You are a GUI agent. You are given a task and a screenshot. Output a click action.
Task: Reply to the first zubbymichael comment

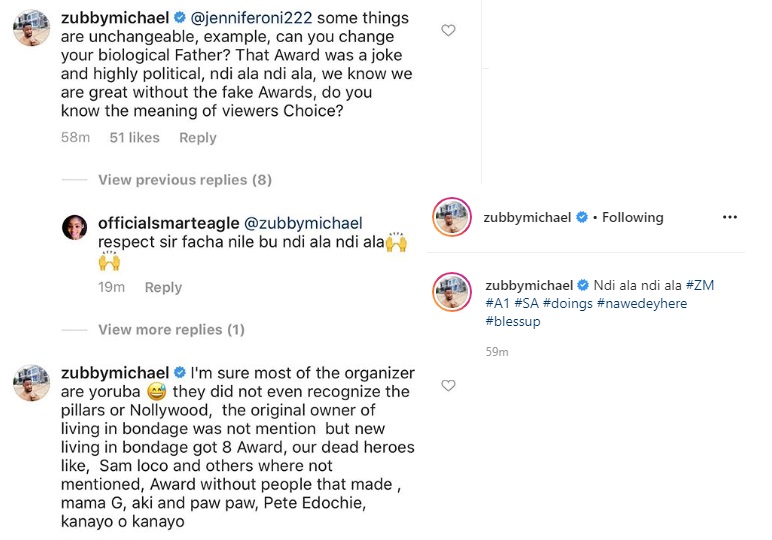pos(198,138)
